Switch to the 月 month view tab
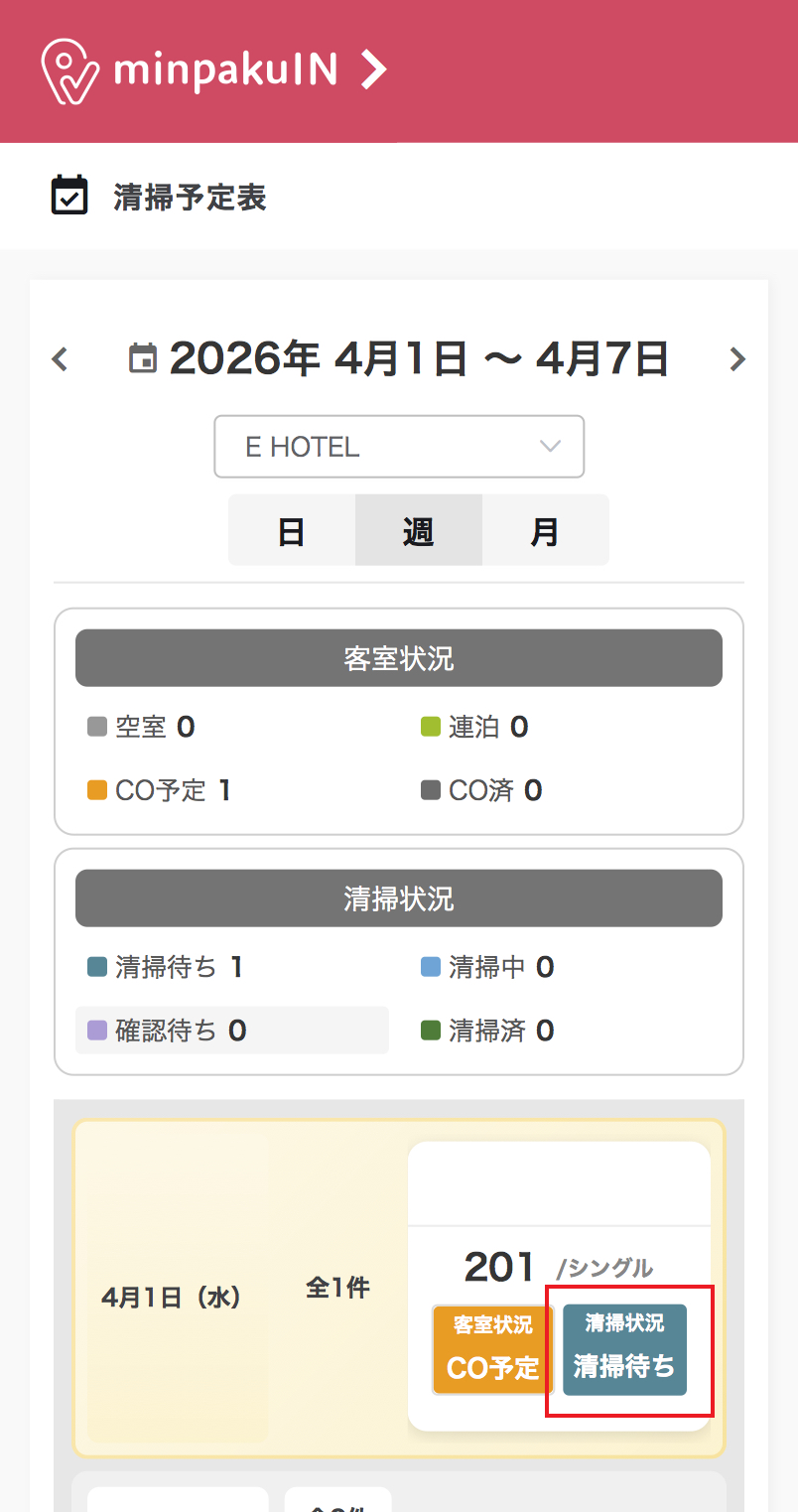 click(545, 530)
